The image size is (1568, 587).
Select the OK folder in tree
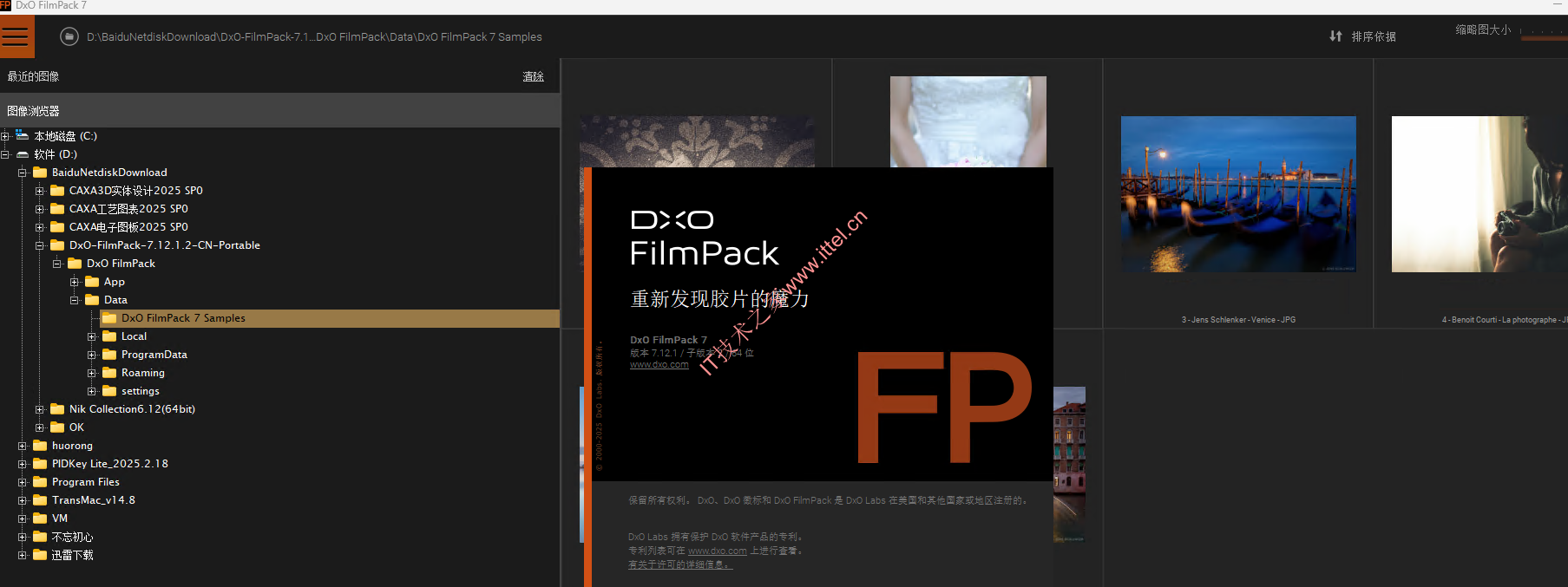pos(76,427)
